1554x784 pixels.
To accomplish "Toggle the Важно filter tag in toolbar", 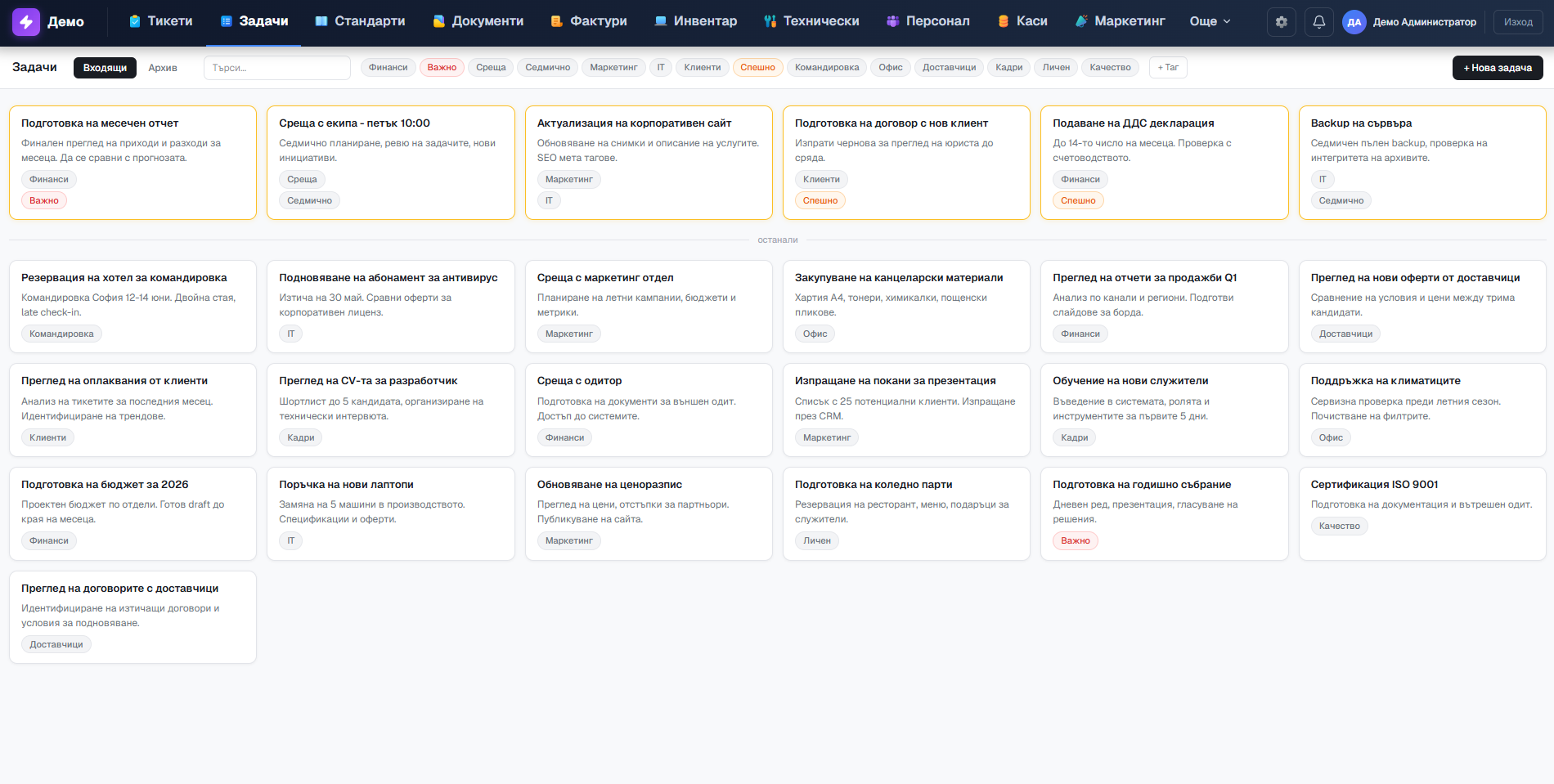I will point(442,67).
